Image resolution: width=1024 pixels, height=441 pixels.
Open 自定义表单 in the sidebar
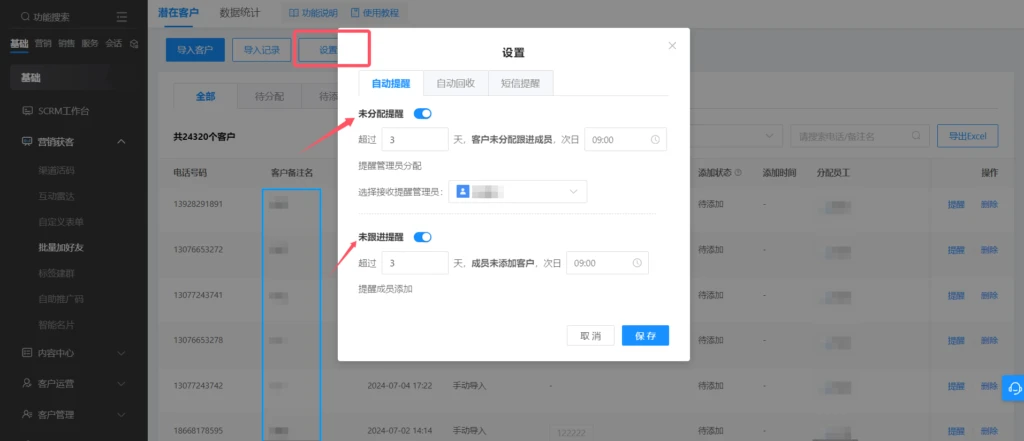pyautogui.click(x=61, y=222)
